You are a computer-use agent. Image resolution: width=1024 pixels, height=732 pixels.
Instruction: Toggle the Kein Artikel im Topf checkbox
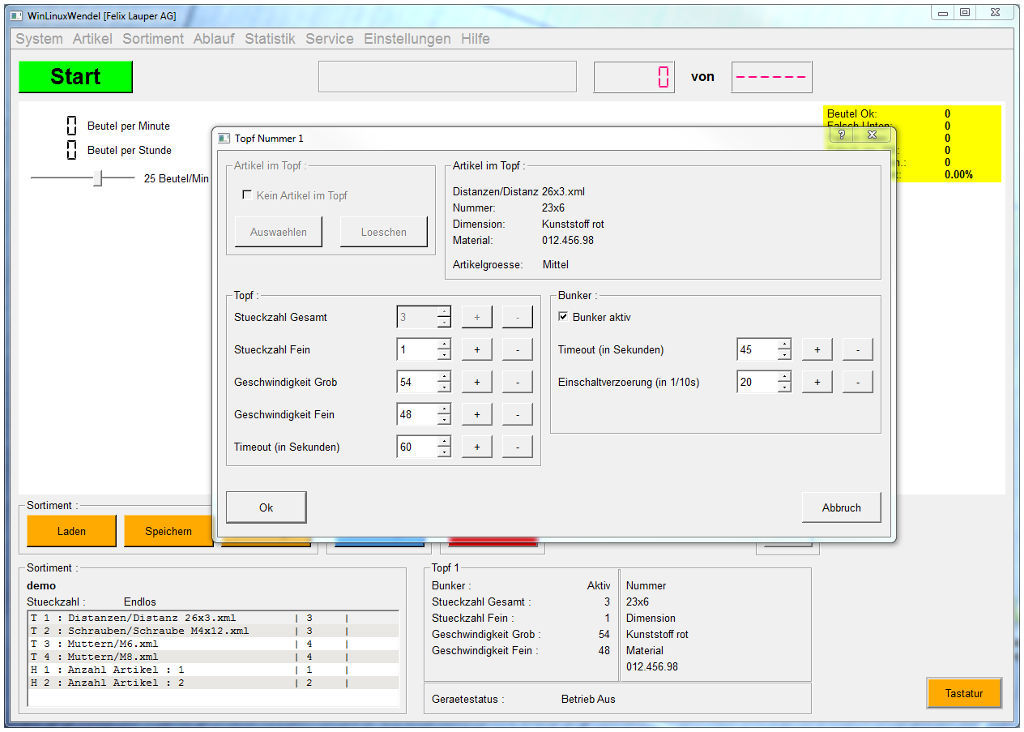[x=247, y=195]
